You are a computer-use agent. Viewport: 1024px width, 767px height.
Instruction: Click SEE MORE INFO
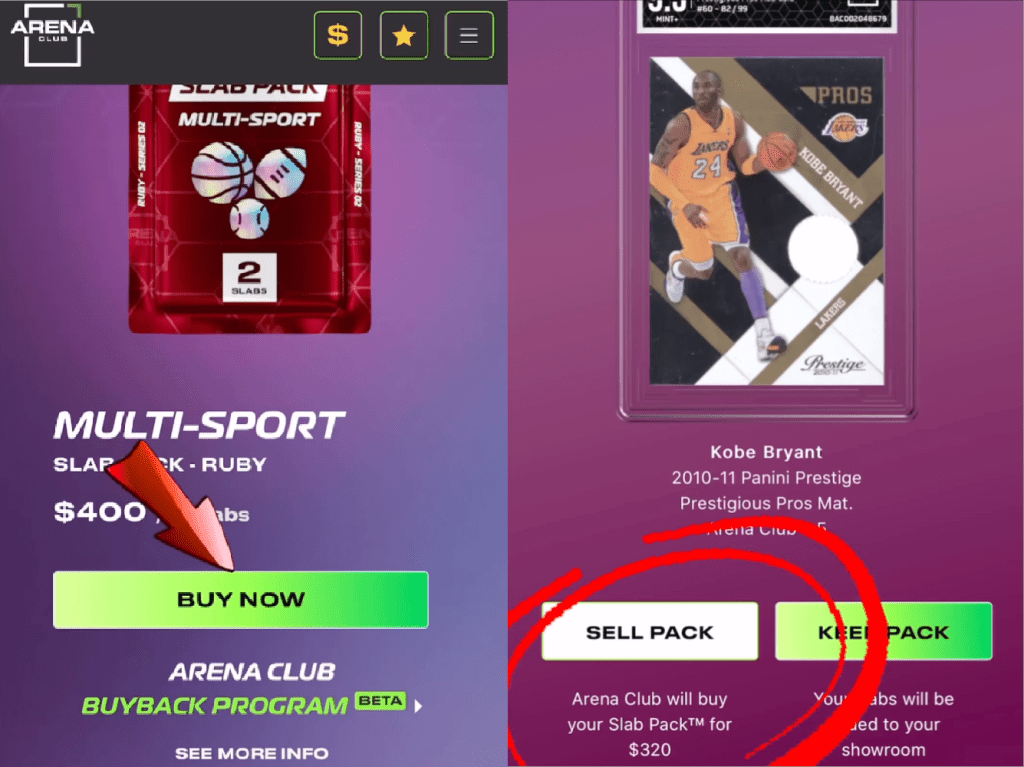coord(252,753)
